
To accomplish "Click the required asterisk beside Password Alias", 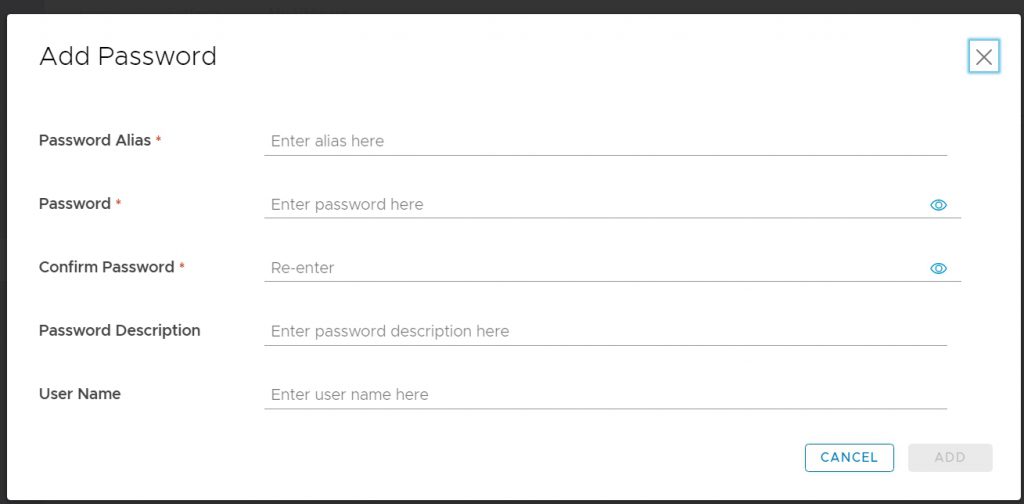I will point(158,140).
